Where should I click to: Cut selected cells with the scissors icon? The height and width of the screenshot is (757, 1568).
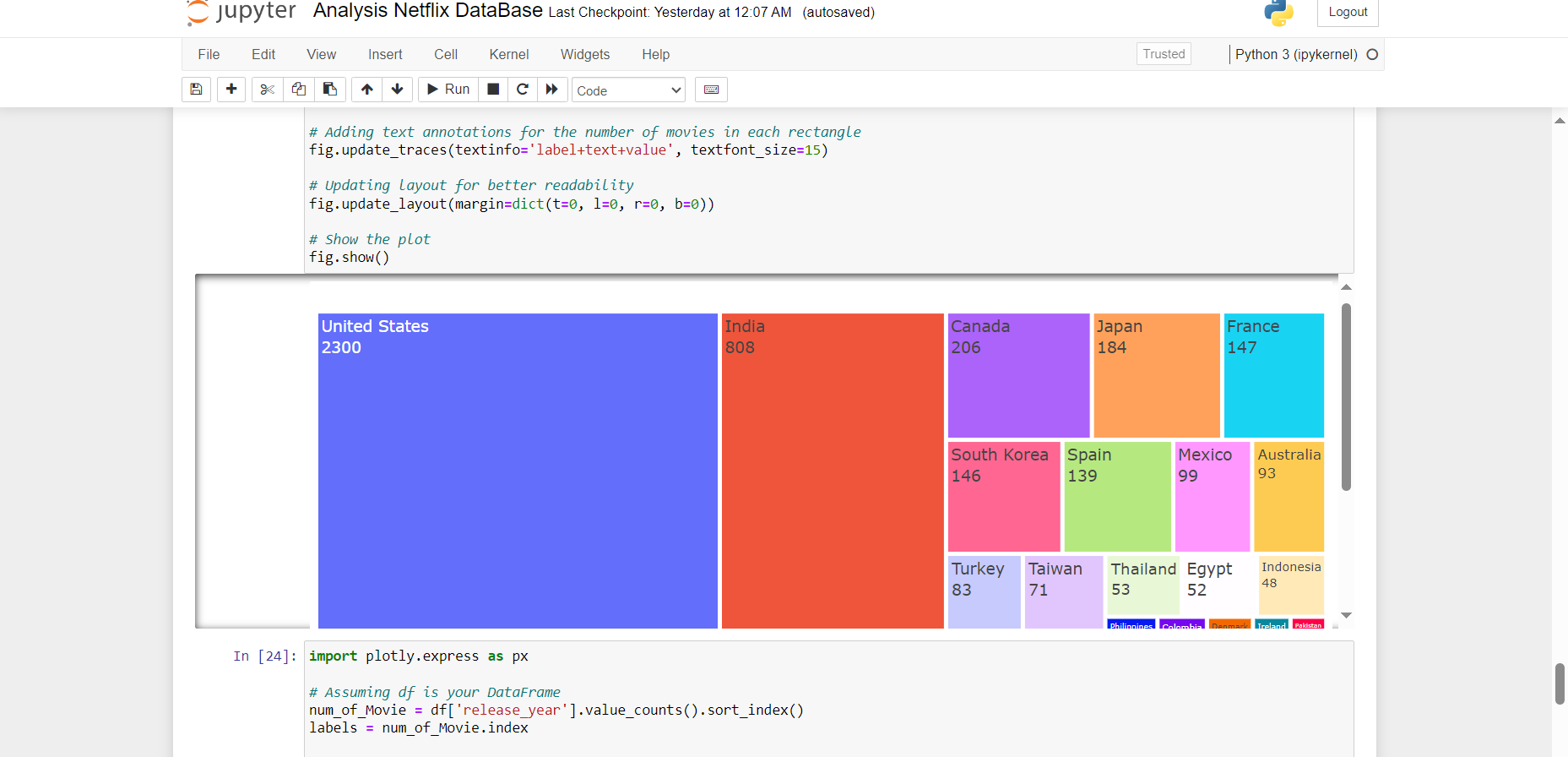tap(268, 90)
